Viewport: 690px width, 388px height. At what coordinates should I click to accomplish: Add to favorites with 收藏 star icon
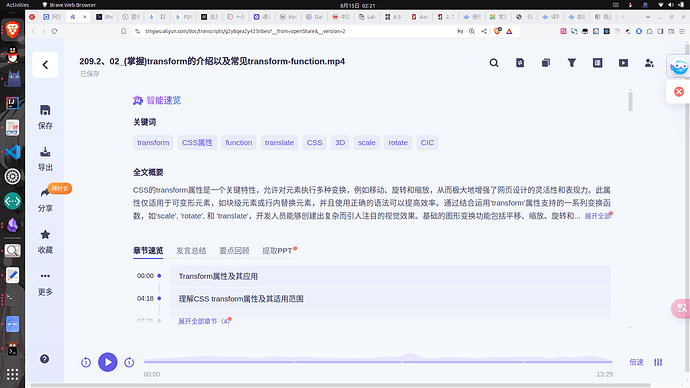[x=45, y=234]
